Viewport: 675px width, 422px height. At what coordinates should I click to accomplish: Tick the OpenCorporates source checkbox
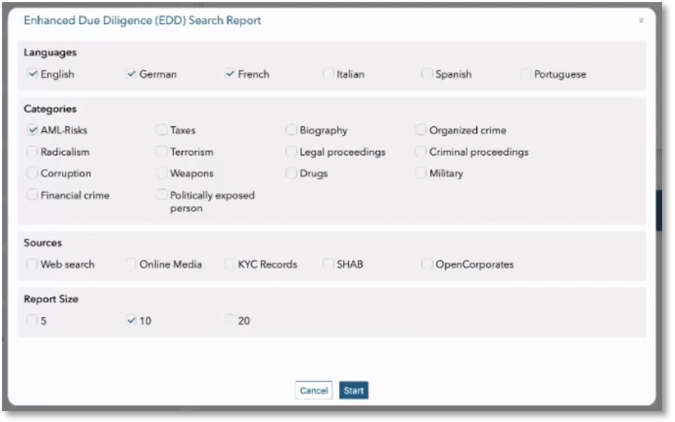[x=427, y=264]
